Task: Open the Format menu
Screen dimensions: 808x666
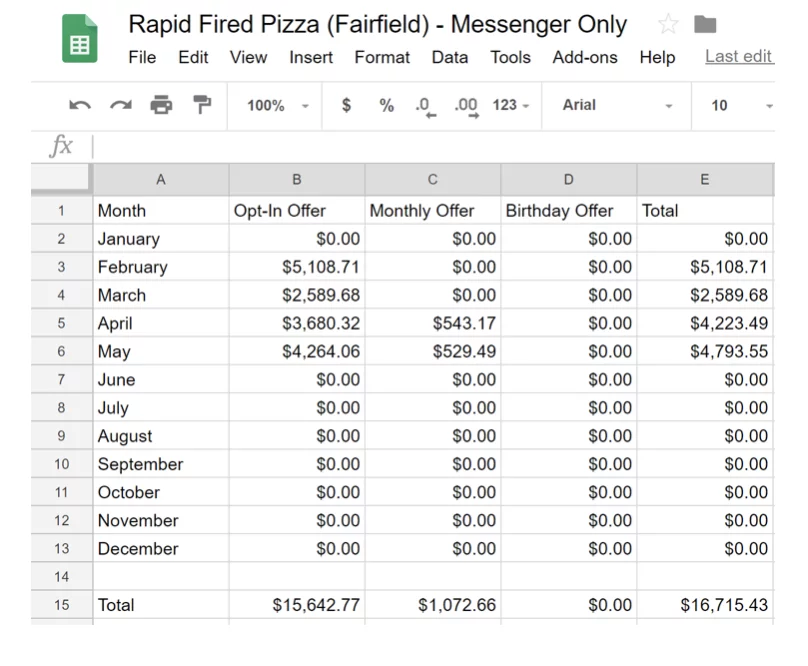Action: pyautogui.click(x=382, y=57)
